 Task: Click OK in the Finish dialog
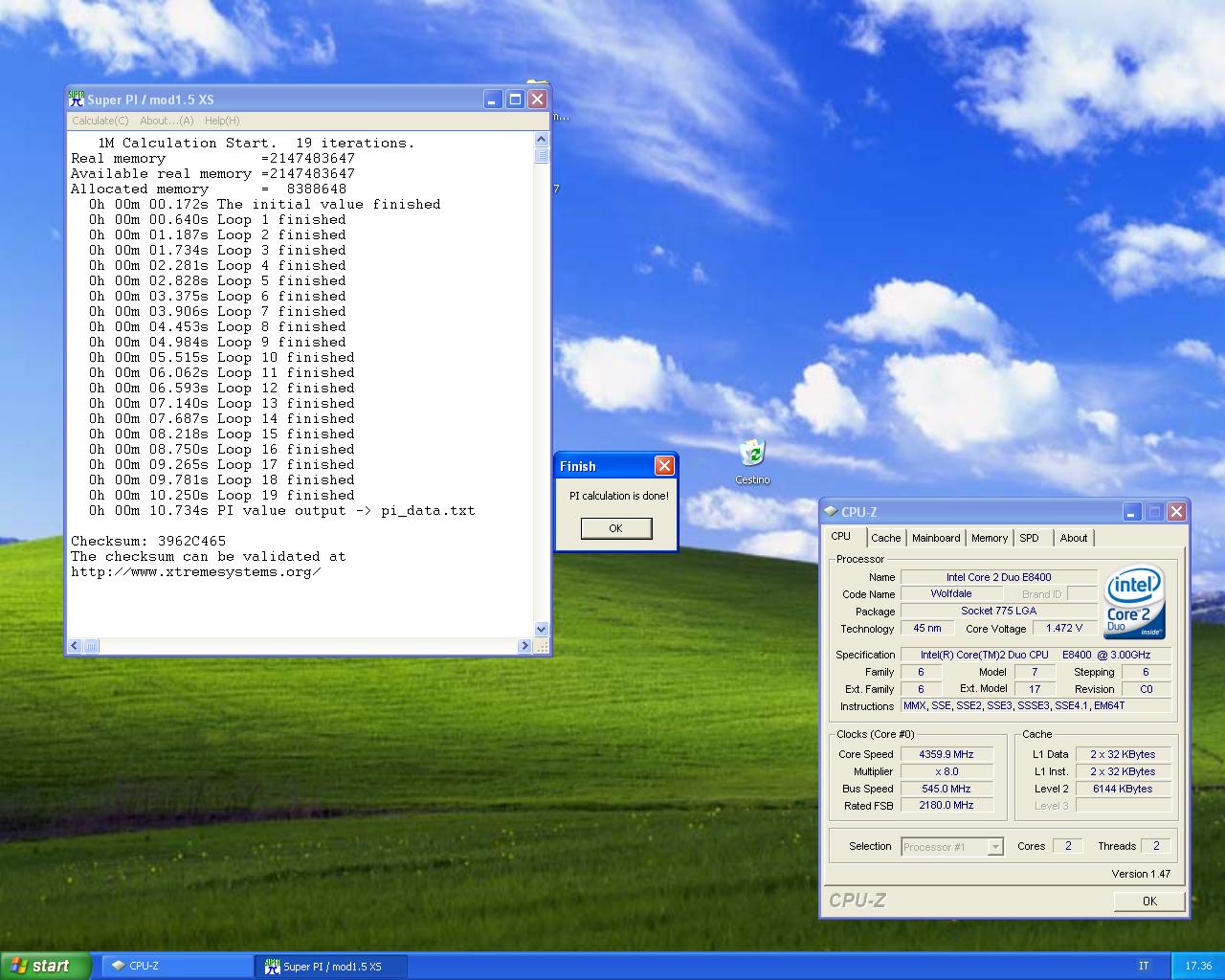click(x=616, y=528)
